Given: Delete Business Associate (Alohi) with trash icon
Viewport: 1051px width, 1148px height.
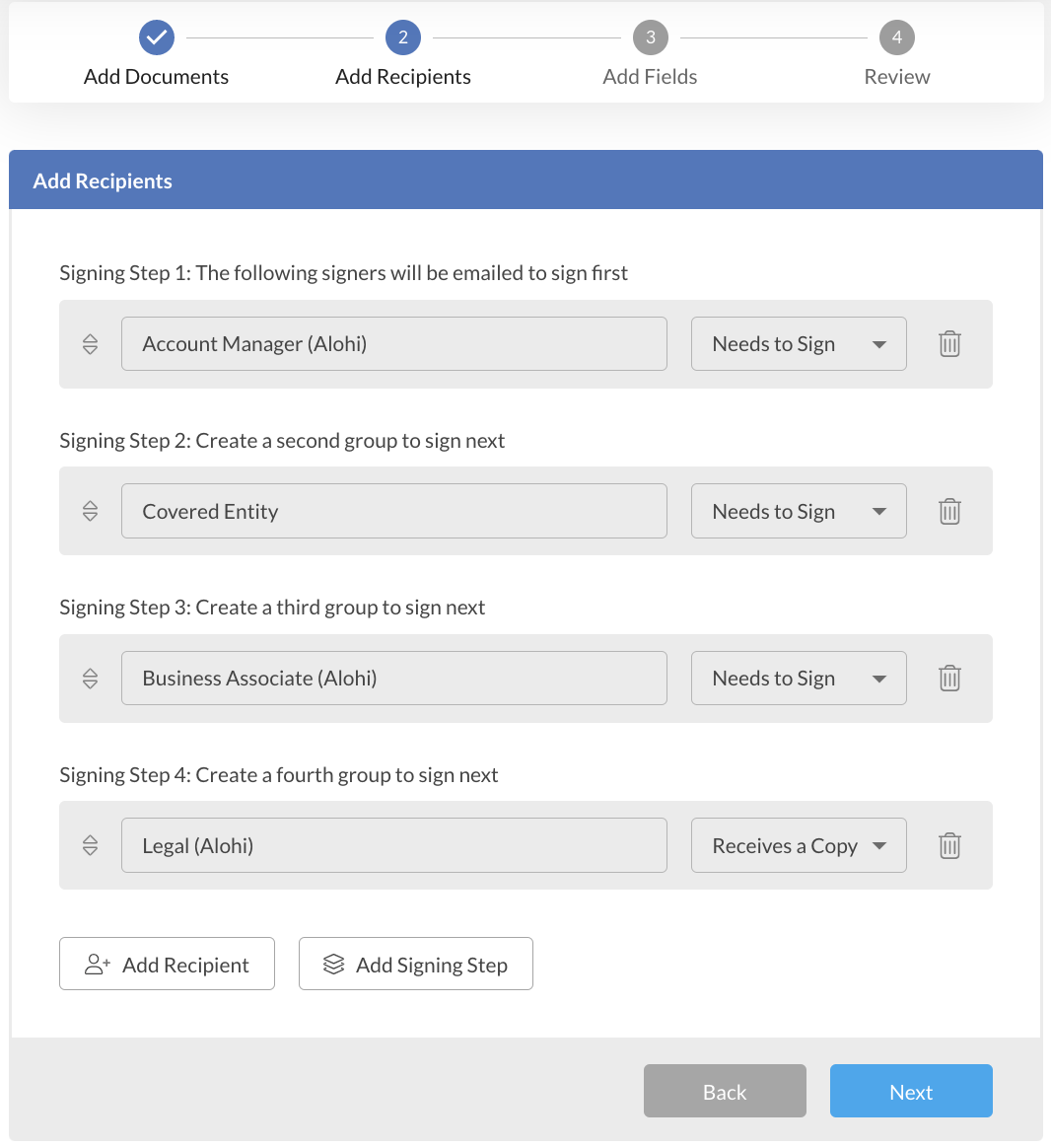Looking at the screenshot, I should pyautogui.click(x=949, y=678).
